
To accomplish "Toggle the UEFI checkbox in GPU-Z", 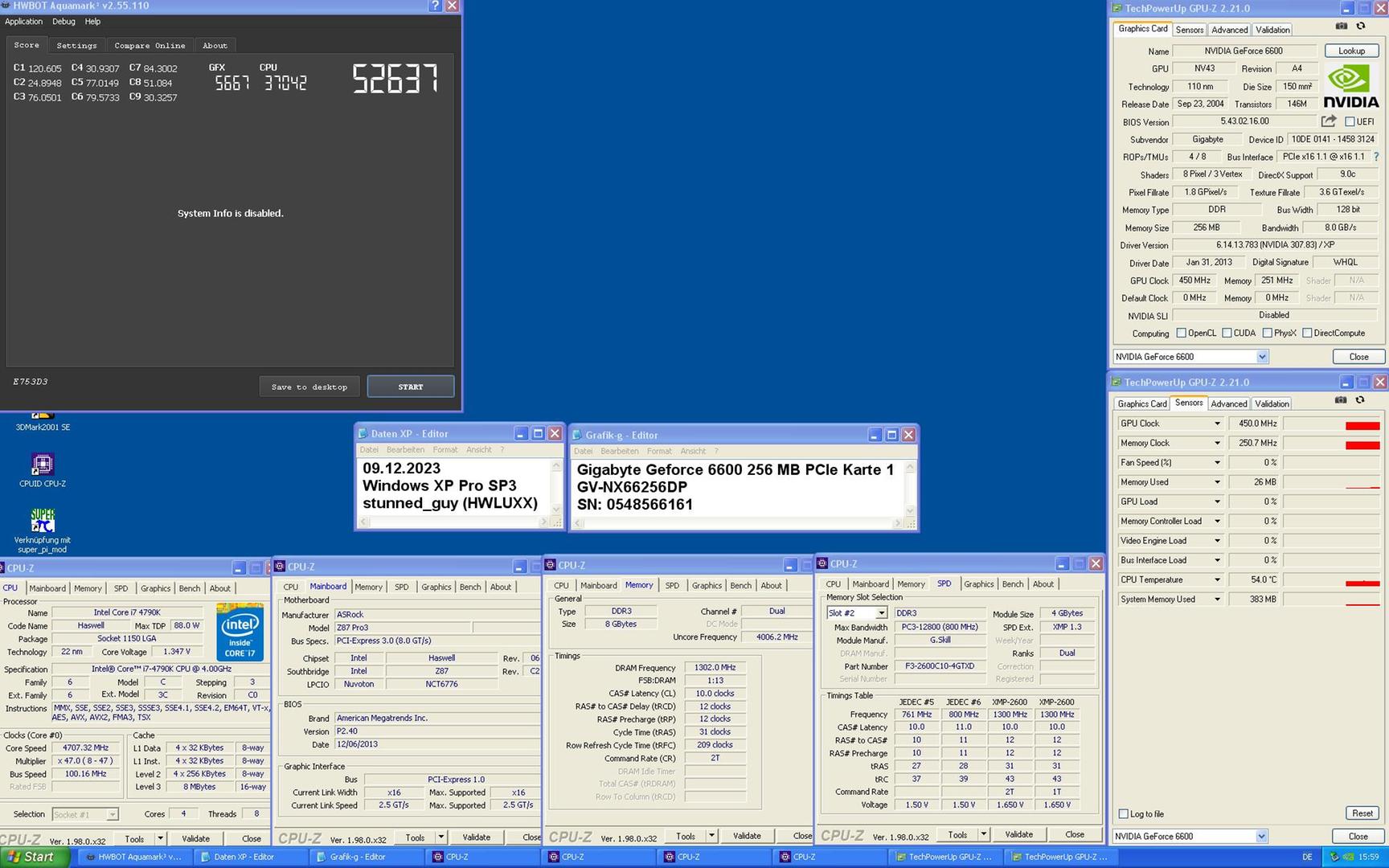I will coord(1350,122).
